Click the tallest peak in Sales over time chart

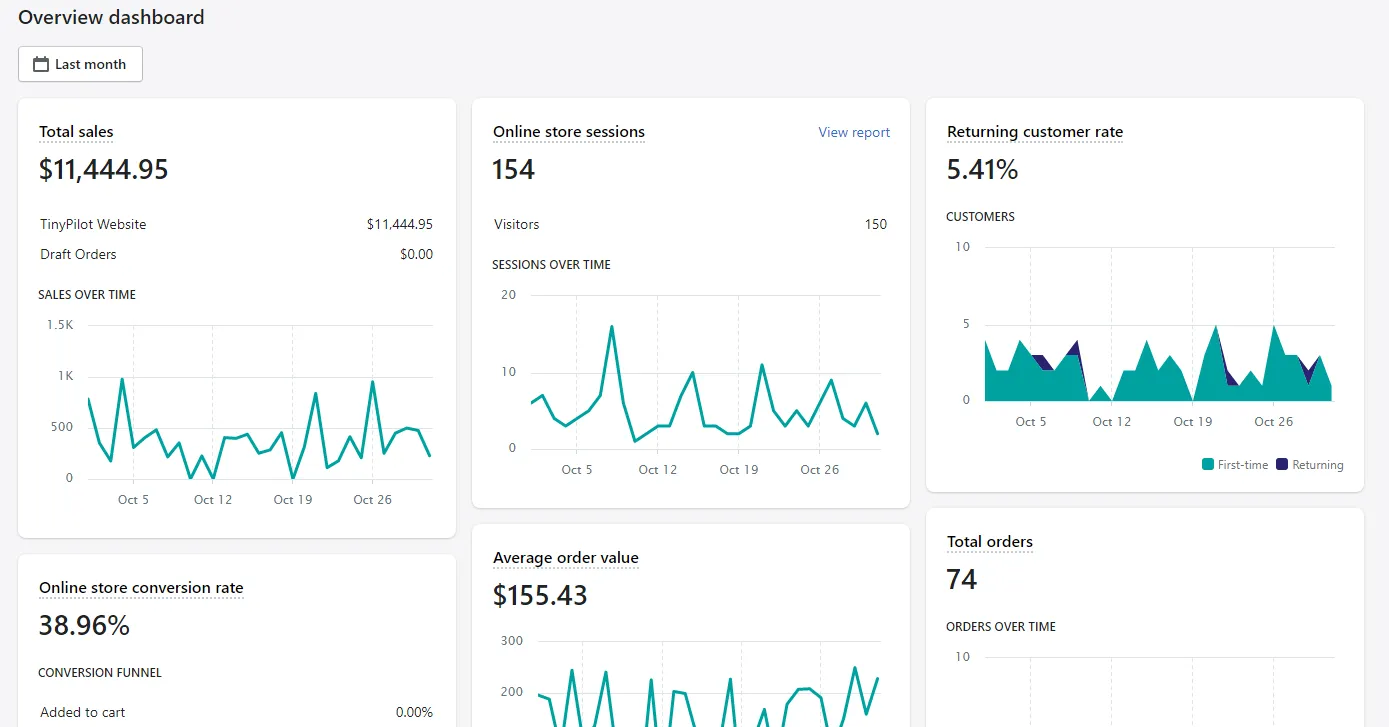point(120,380)
